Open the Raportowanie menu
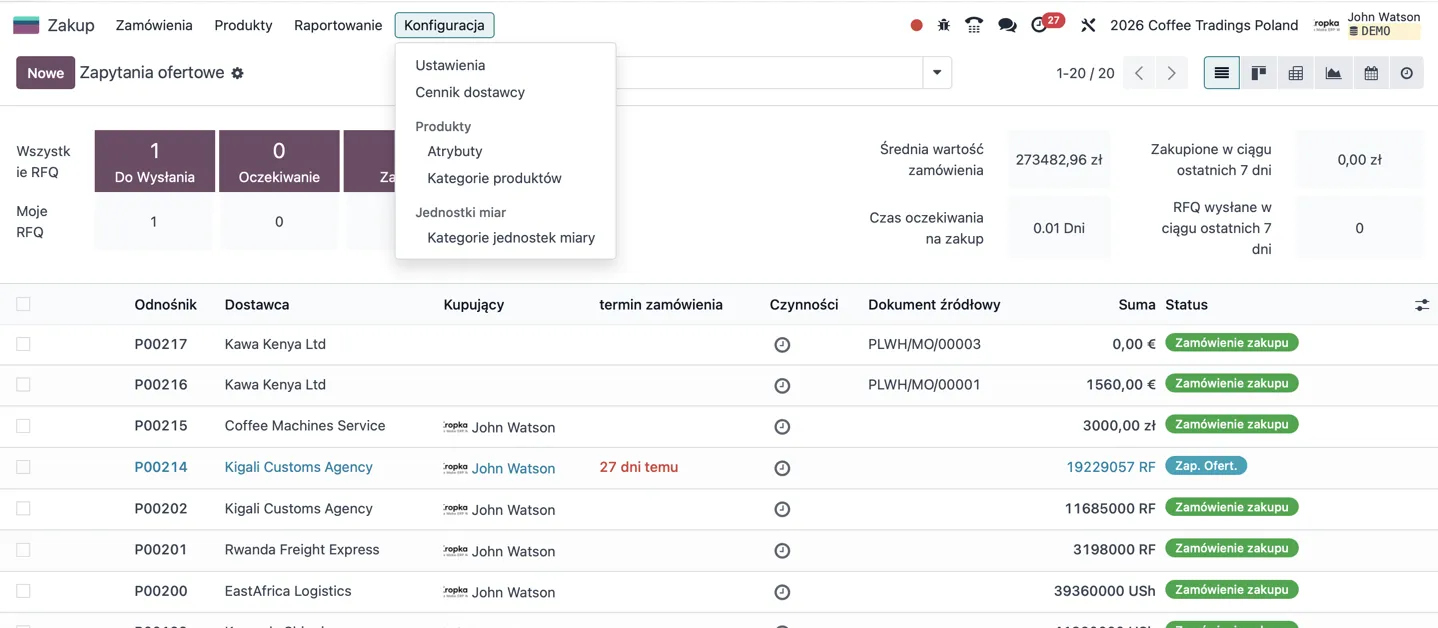The height and width of the screenshot is (628, 1438). 338,25
